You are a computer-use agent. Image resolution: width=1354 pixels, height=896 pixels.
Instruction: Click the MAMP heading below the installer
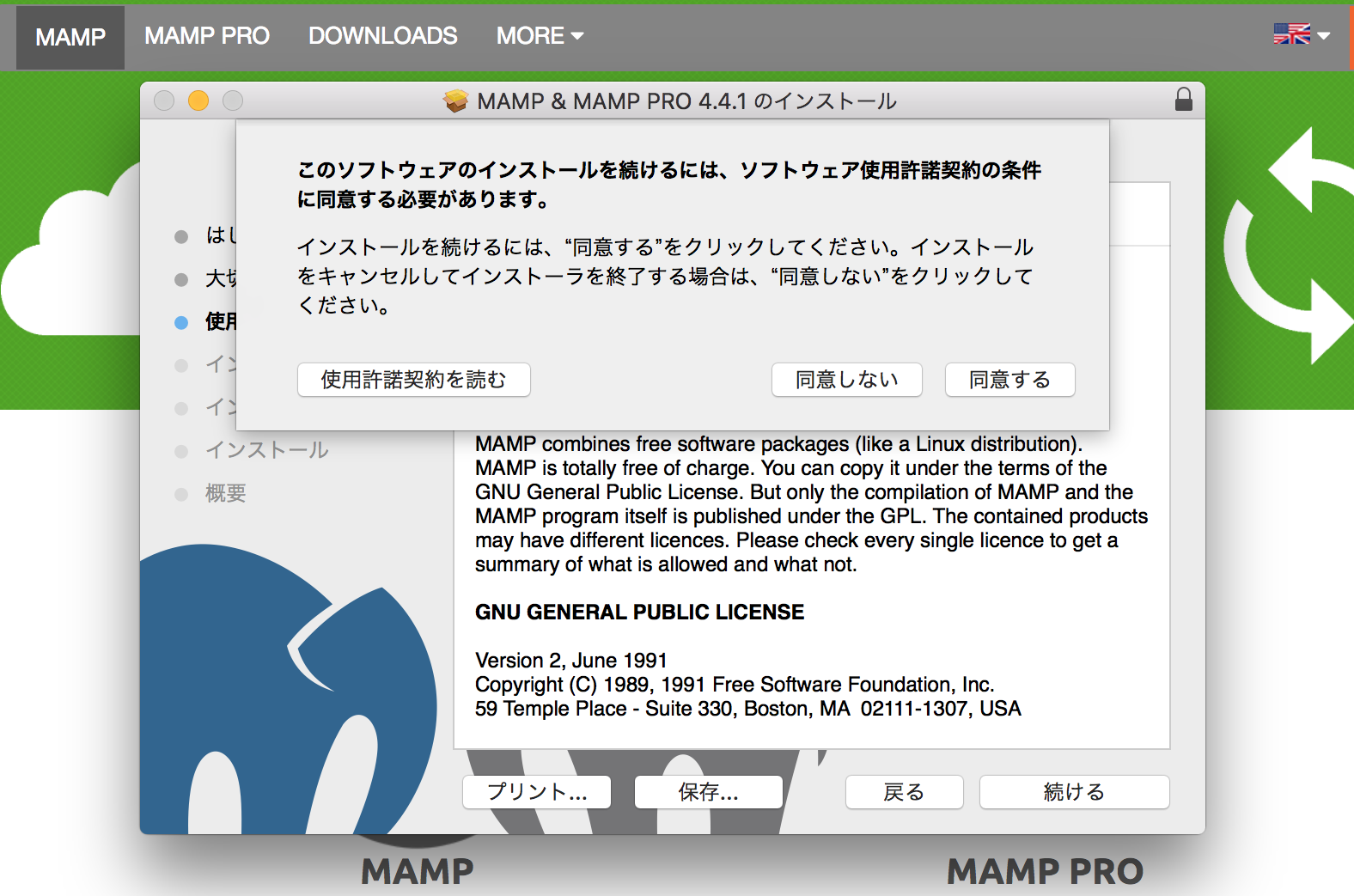tap(417, 872)
